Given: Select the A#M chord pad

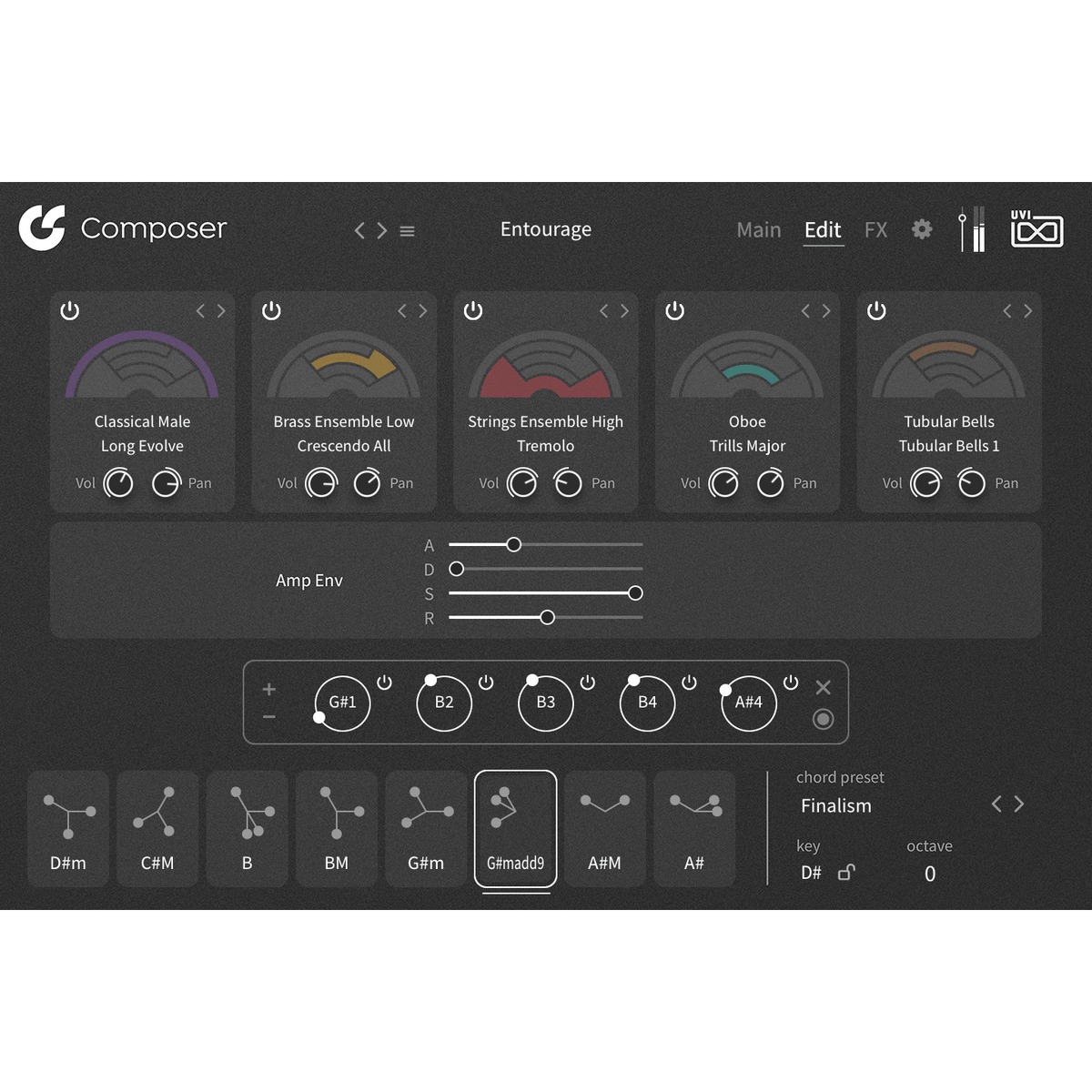Looking at the screenshot, I should [x=604, y=828].
